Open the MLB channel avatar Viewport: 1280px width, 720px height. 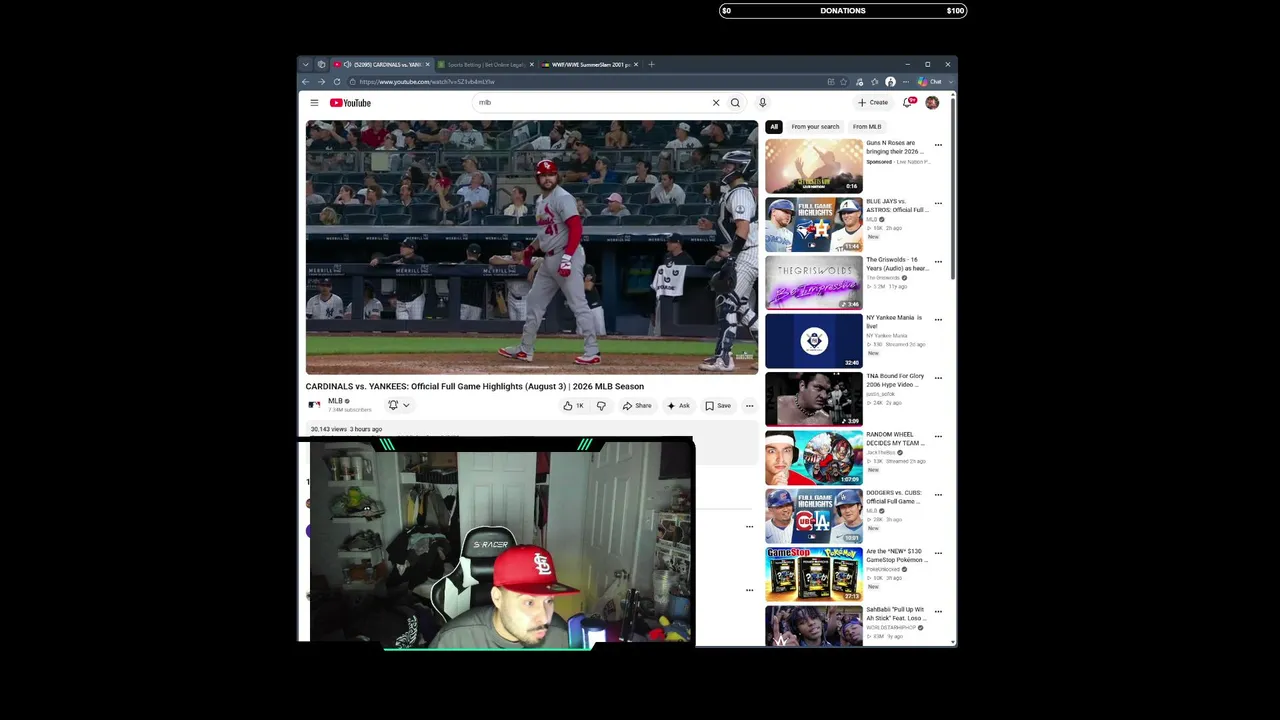point(314,405)
